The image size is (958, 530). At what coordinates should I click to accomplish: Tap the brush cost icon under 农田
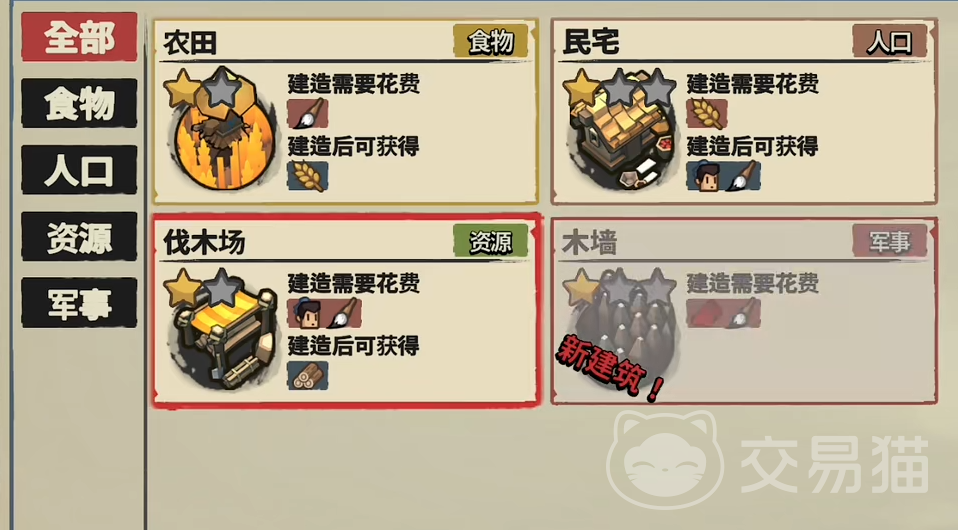click(307, 113)
